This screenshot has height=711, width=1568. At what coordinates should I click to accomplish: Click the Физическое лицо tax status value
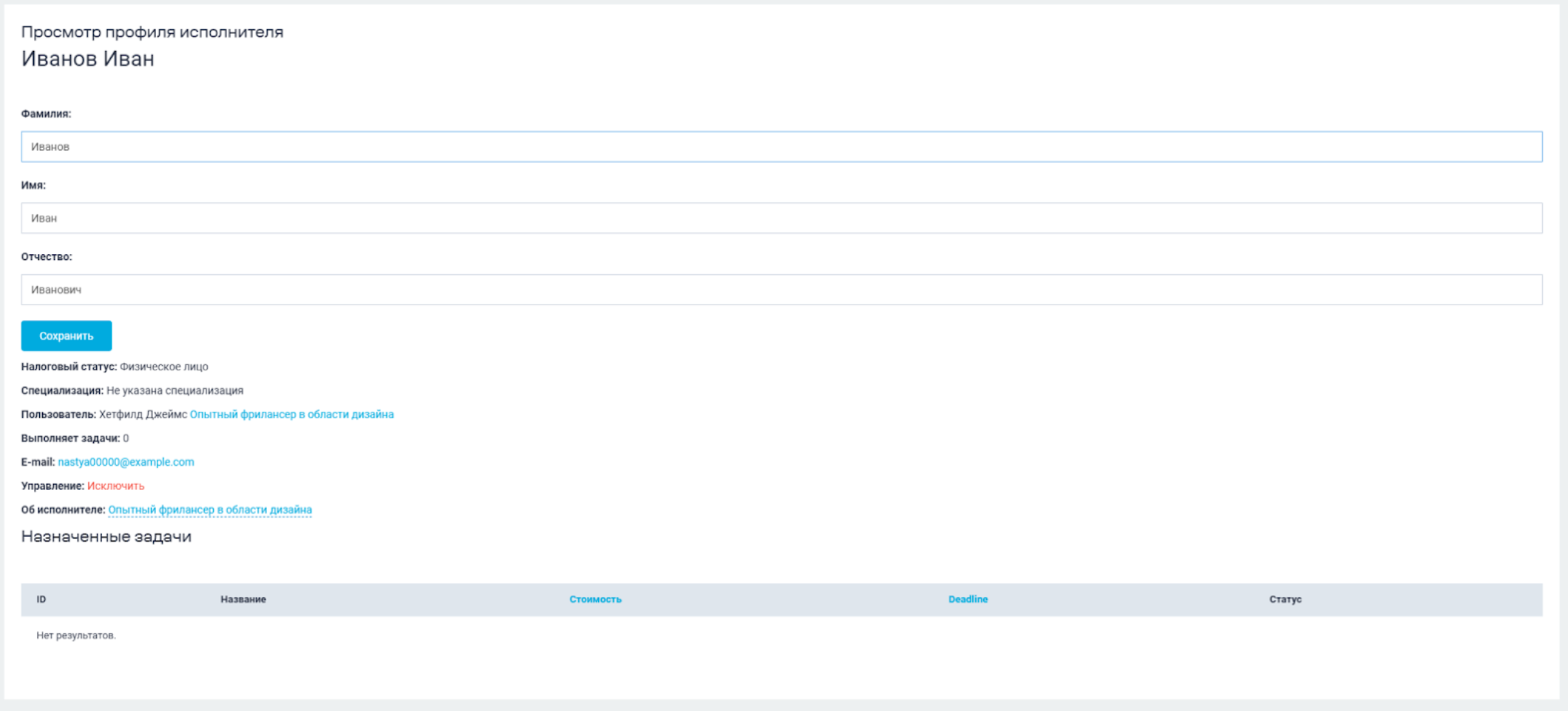pyautogui.click(x=164, y=367)
